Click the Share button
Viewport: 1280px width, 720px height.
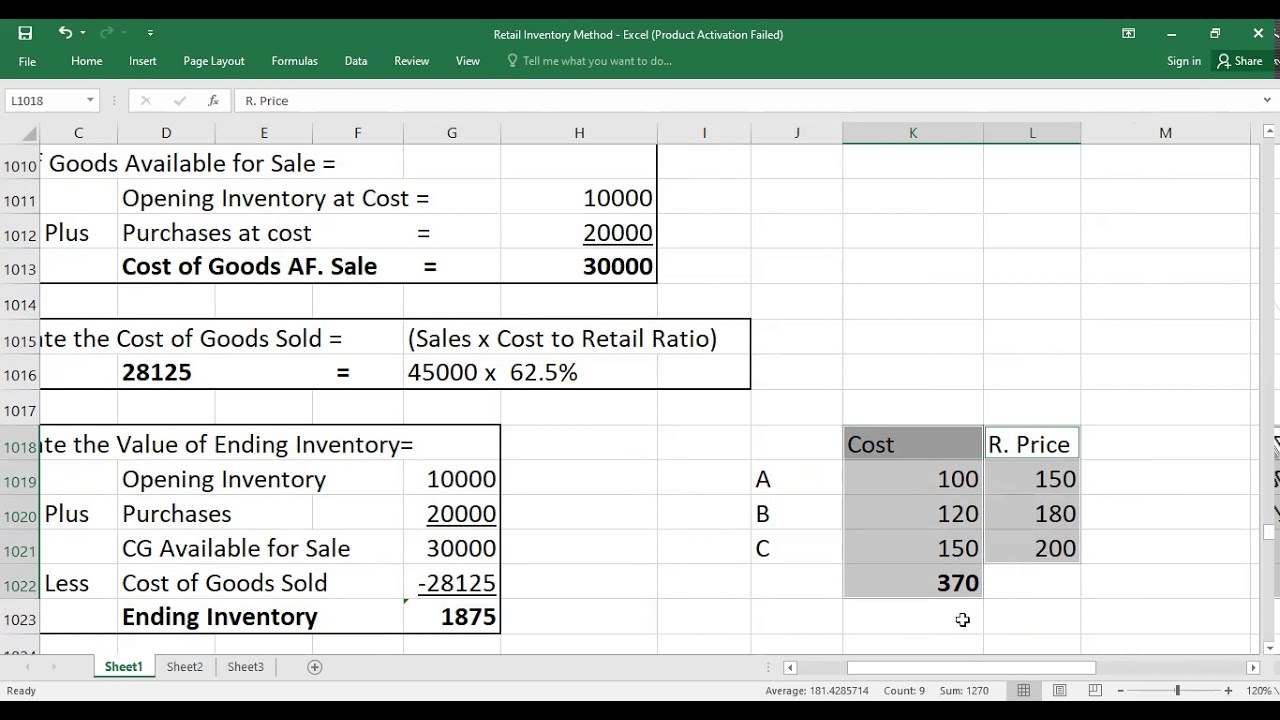(1240, 61)
